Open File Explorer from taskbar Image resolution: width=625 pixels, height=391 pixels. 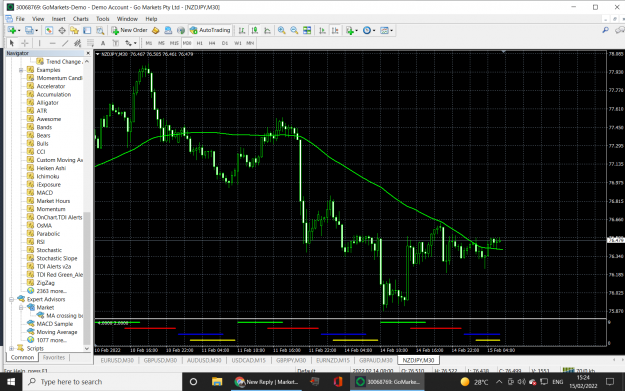[217, 382]
